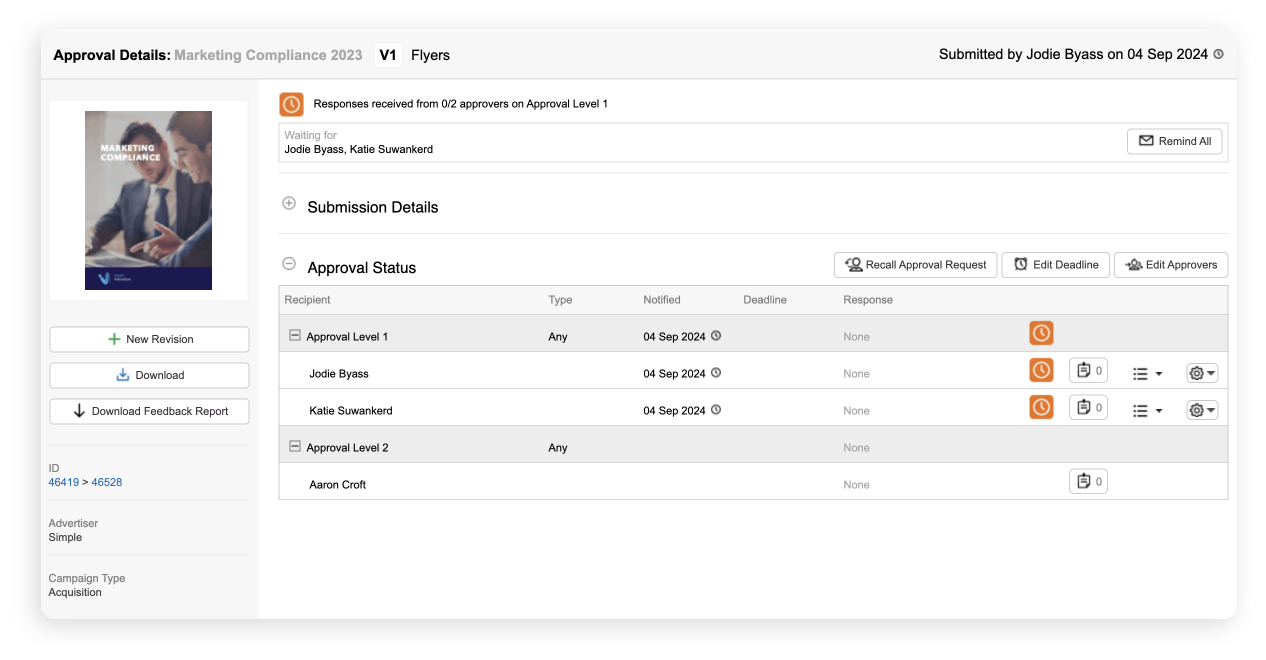
Task: Open comments for Jodie Byass
Action: click(x=1088, y=369)
